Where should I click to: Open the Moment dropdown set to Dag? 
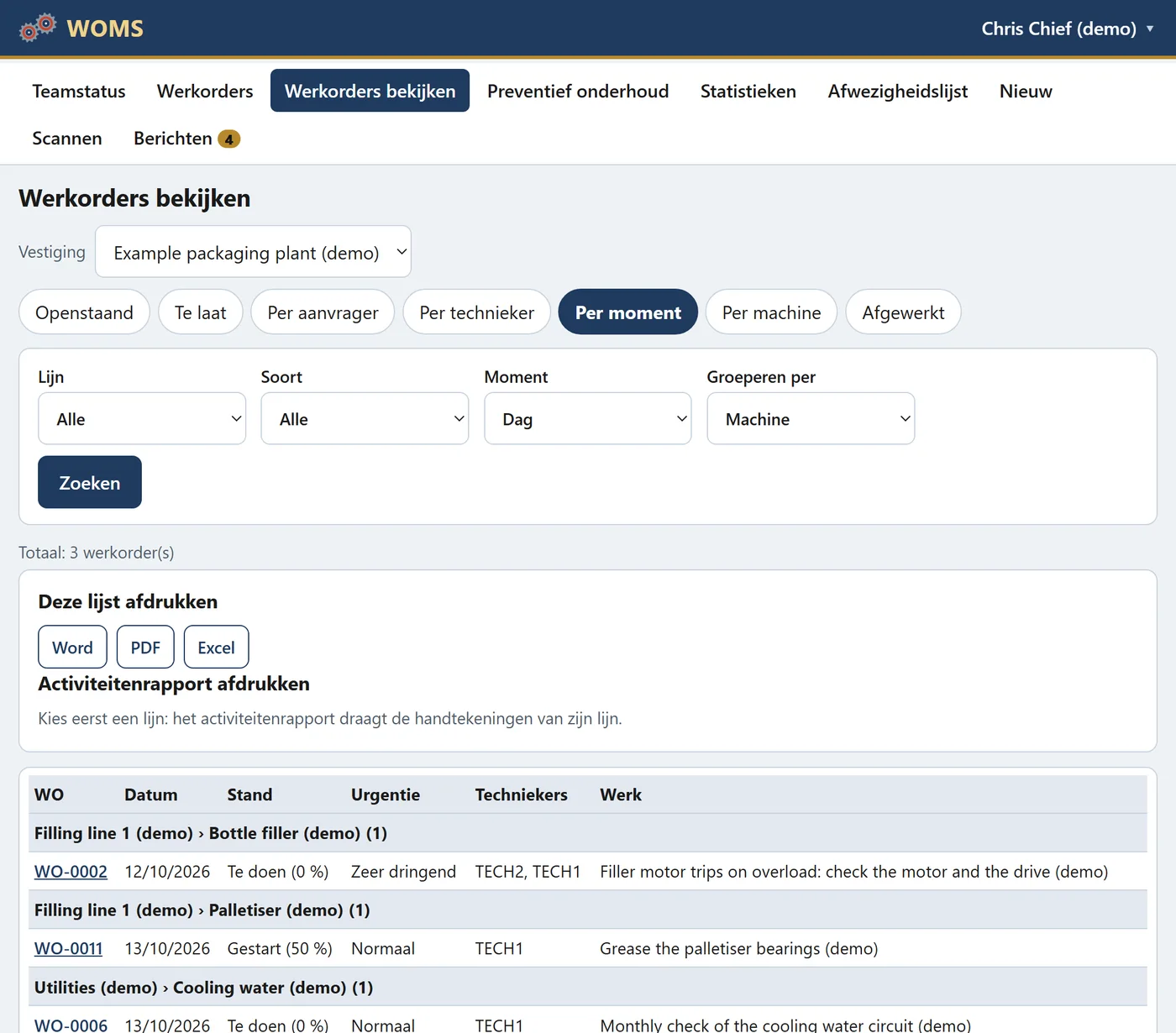(x=588, y=418)
